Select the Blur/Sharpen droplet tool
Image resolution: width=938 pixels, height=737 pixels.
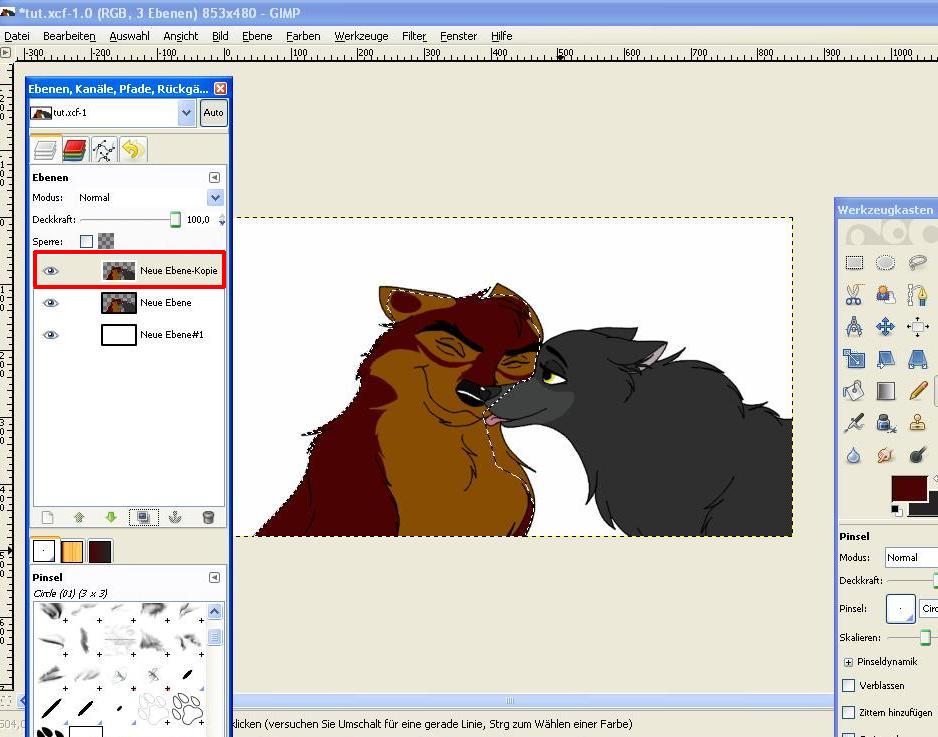point(854,455)
